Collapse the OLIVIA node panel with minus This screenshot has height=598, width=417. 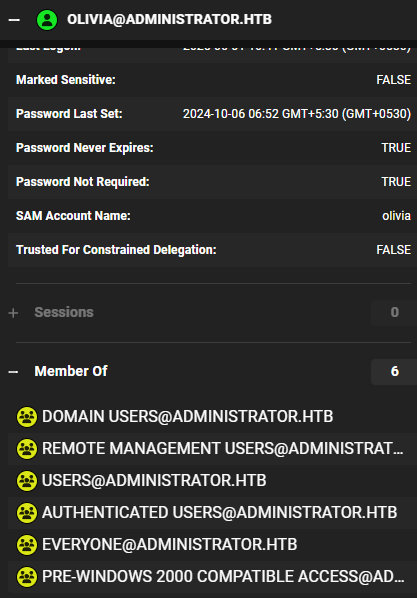14,20
